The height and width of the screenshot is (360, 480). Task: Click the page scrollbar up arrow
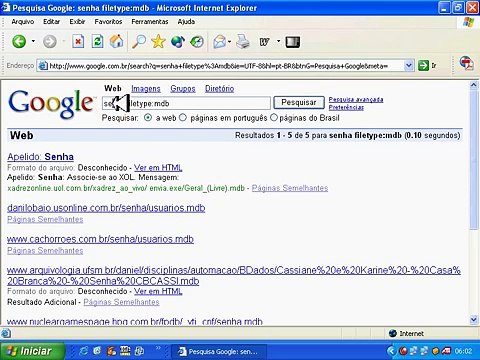(474, 85)
